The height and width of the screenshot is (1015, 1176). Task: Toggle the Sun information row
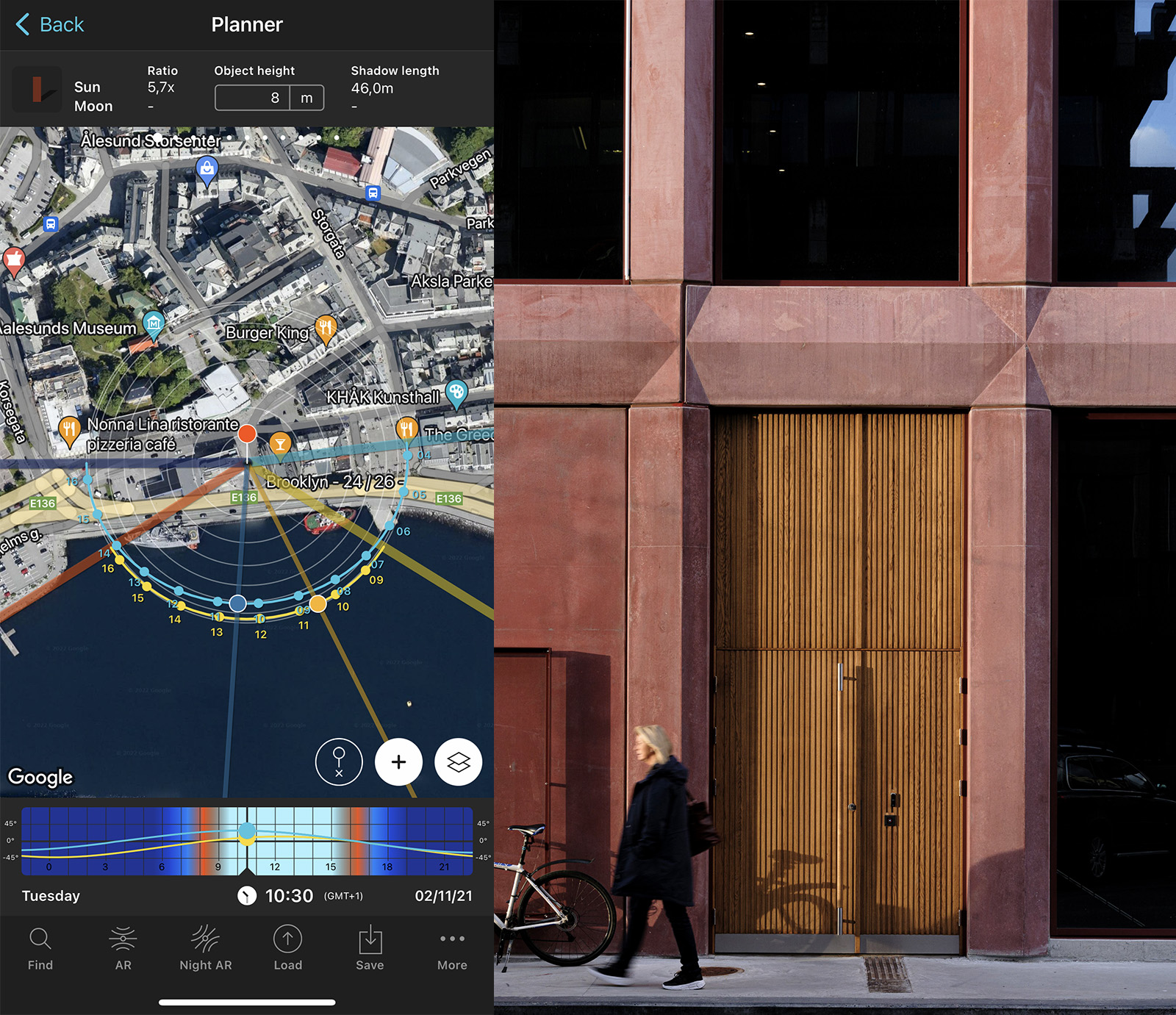click(x=88, y=86)
